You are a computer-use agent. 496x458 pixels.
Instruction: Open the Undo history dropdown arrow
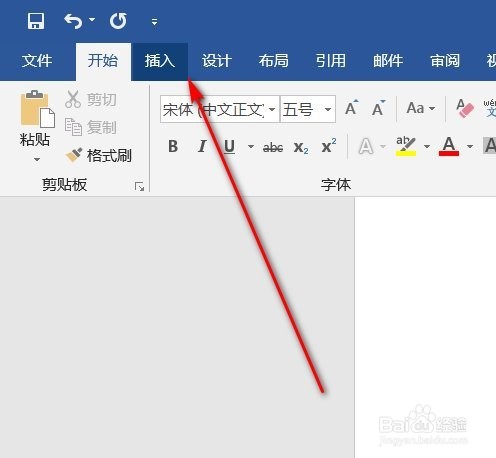pos(92,20)
